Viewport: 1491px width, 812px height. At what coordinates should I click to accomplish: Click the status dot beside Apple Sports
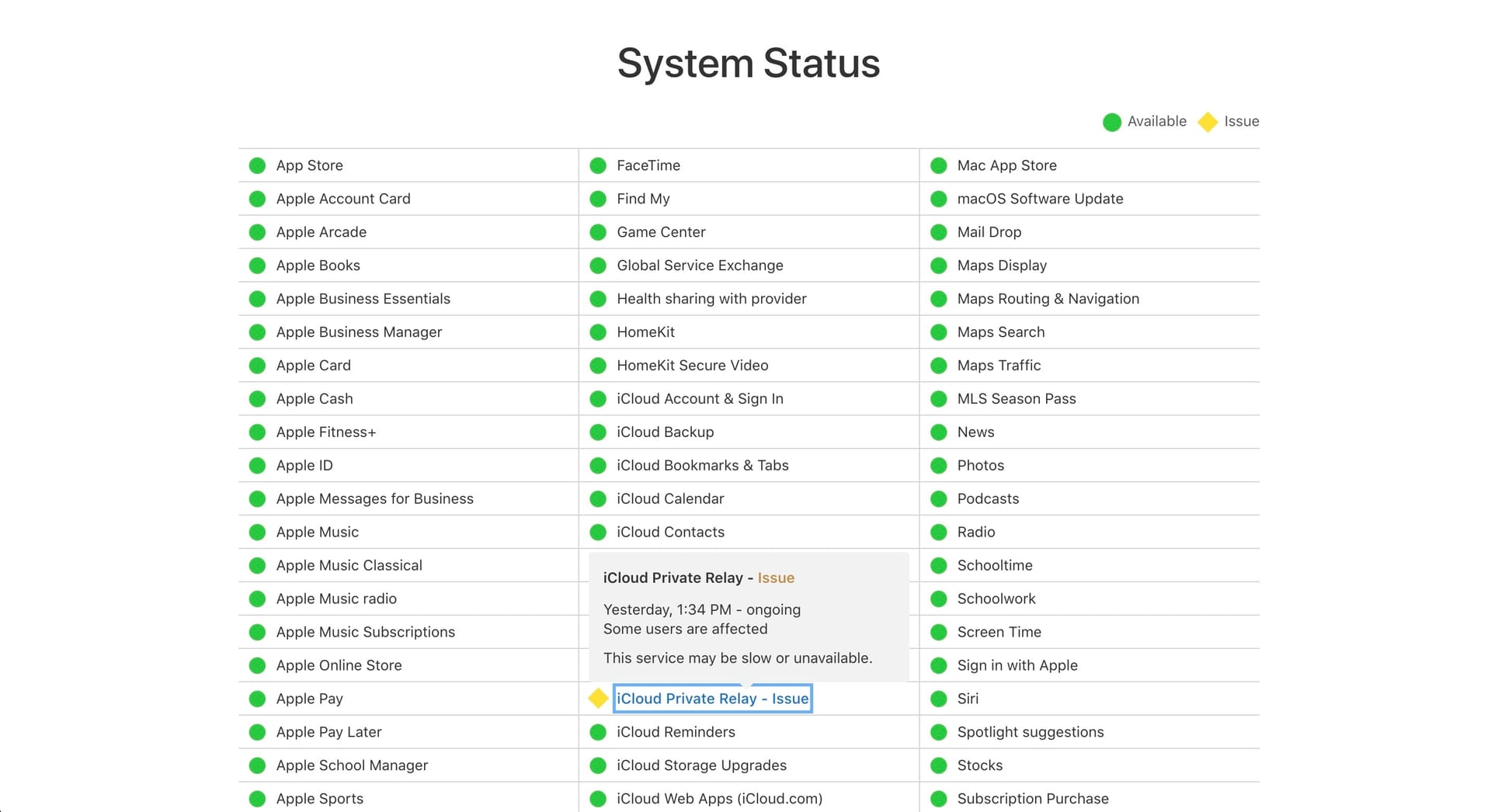click(x=257, y=799)
